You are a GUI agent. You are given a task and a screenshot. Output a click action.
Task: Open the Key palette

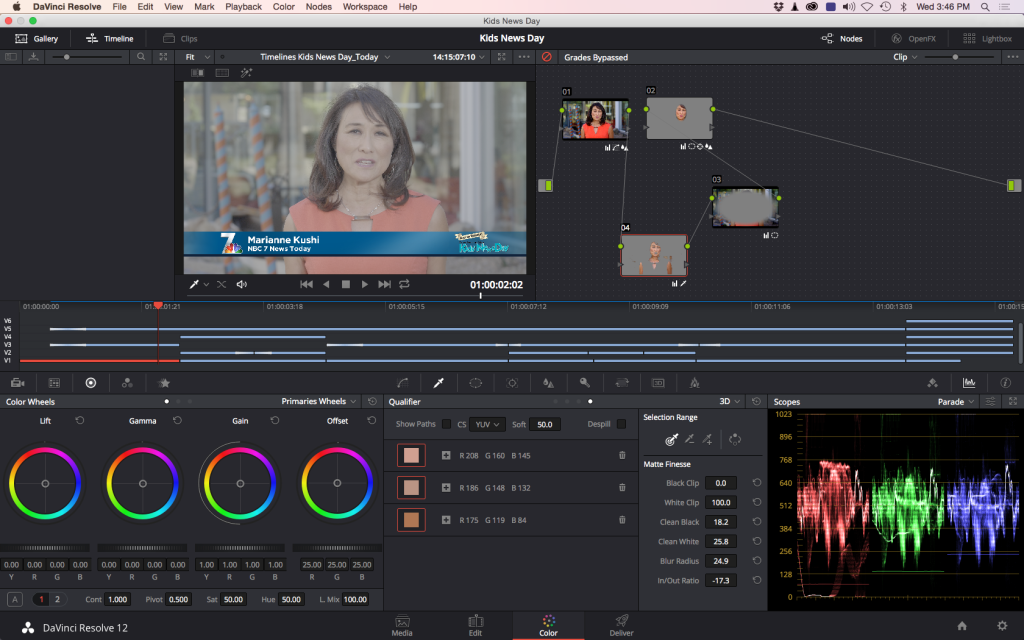tap(585, 383)
